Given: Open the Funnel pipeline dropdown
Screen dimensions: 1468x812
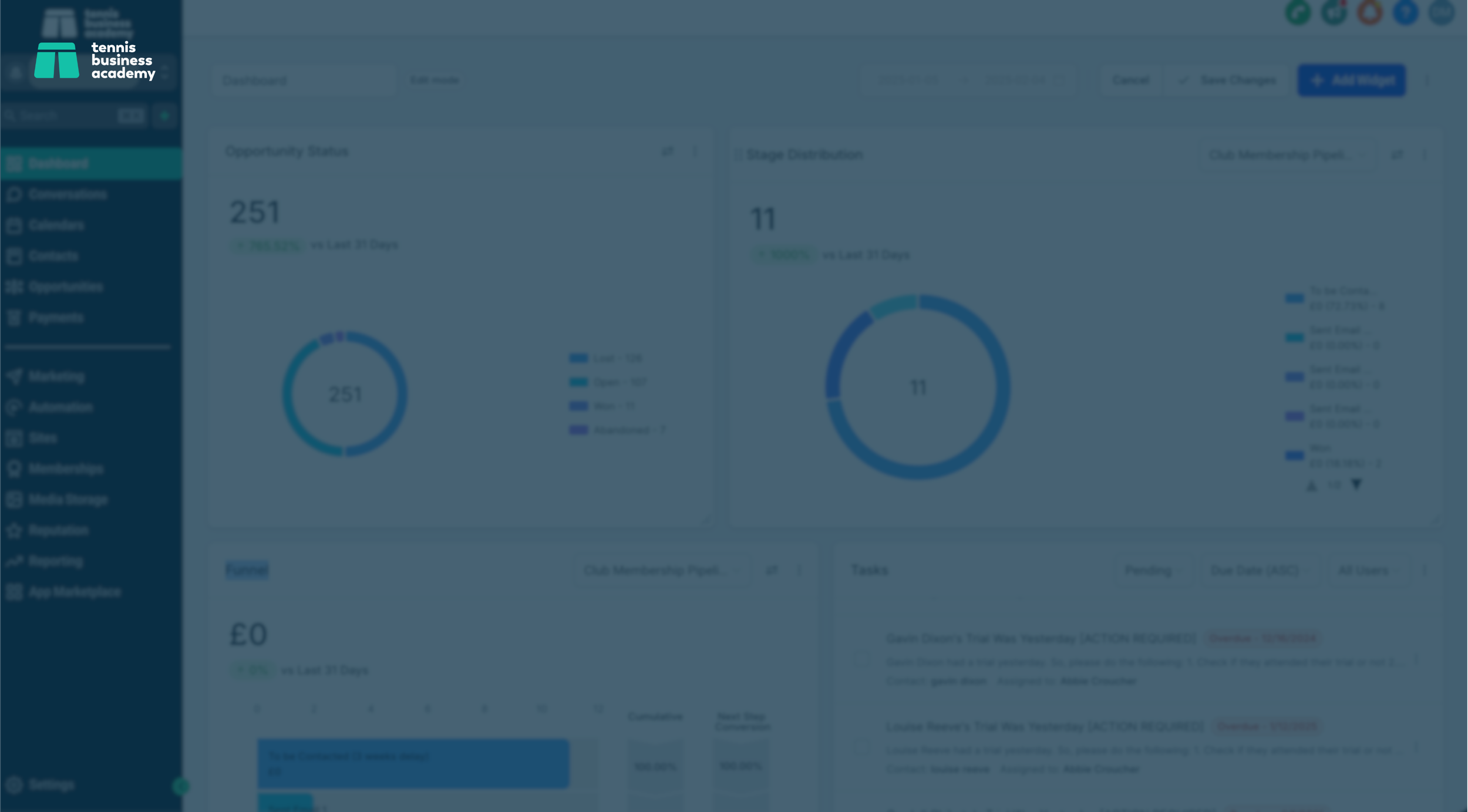Looking at the screenshot, I should point(661,570).
